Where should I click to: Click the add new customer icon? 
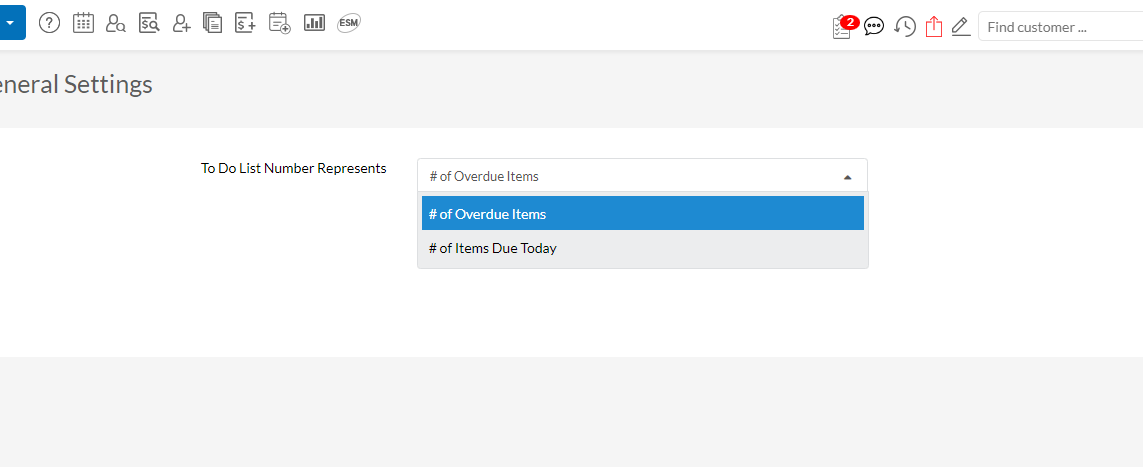[181, 23]
